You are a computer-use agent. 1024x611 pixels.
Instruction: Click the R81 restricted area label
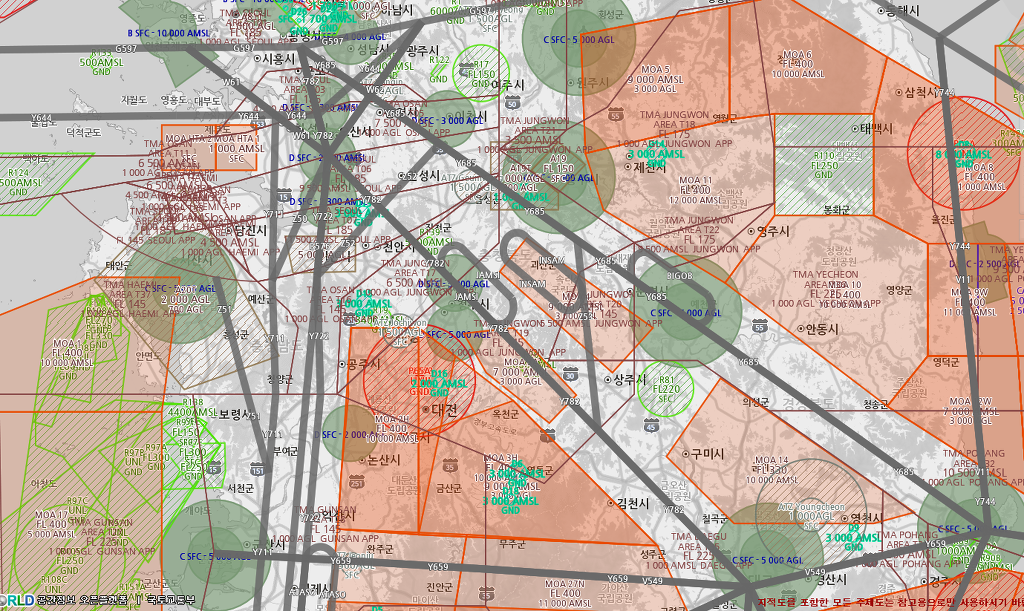coord(666,389)
